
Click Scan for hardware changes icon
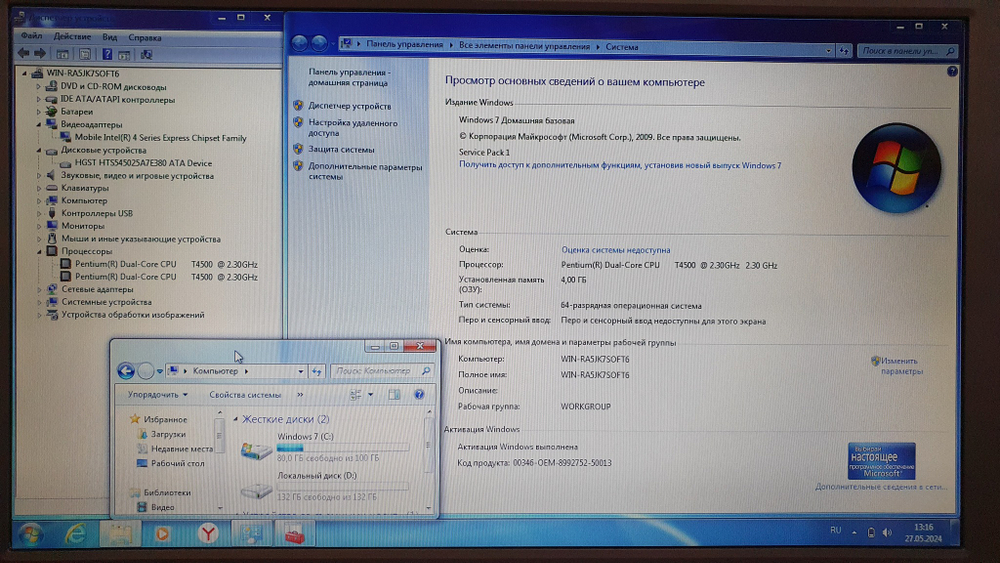coord(146,55)
